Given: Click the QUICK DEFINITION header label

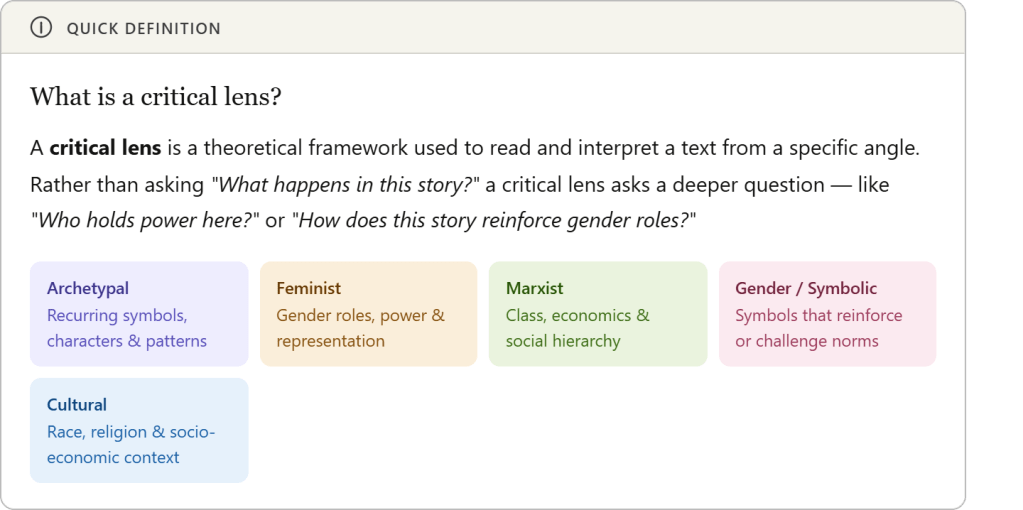Looking at the screenshot, I should (143, 28).
